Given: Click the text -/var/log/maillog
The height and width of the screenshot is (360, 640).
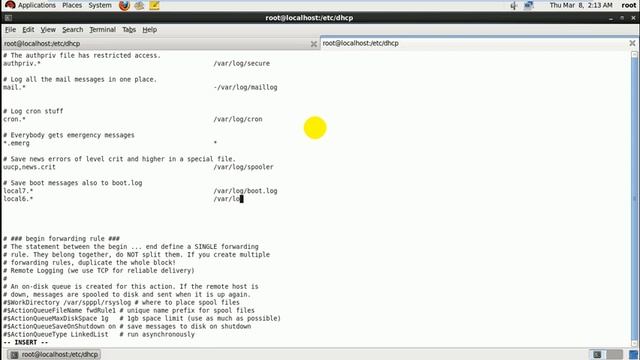Looking at the screenshot, I should [245, 87].
